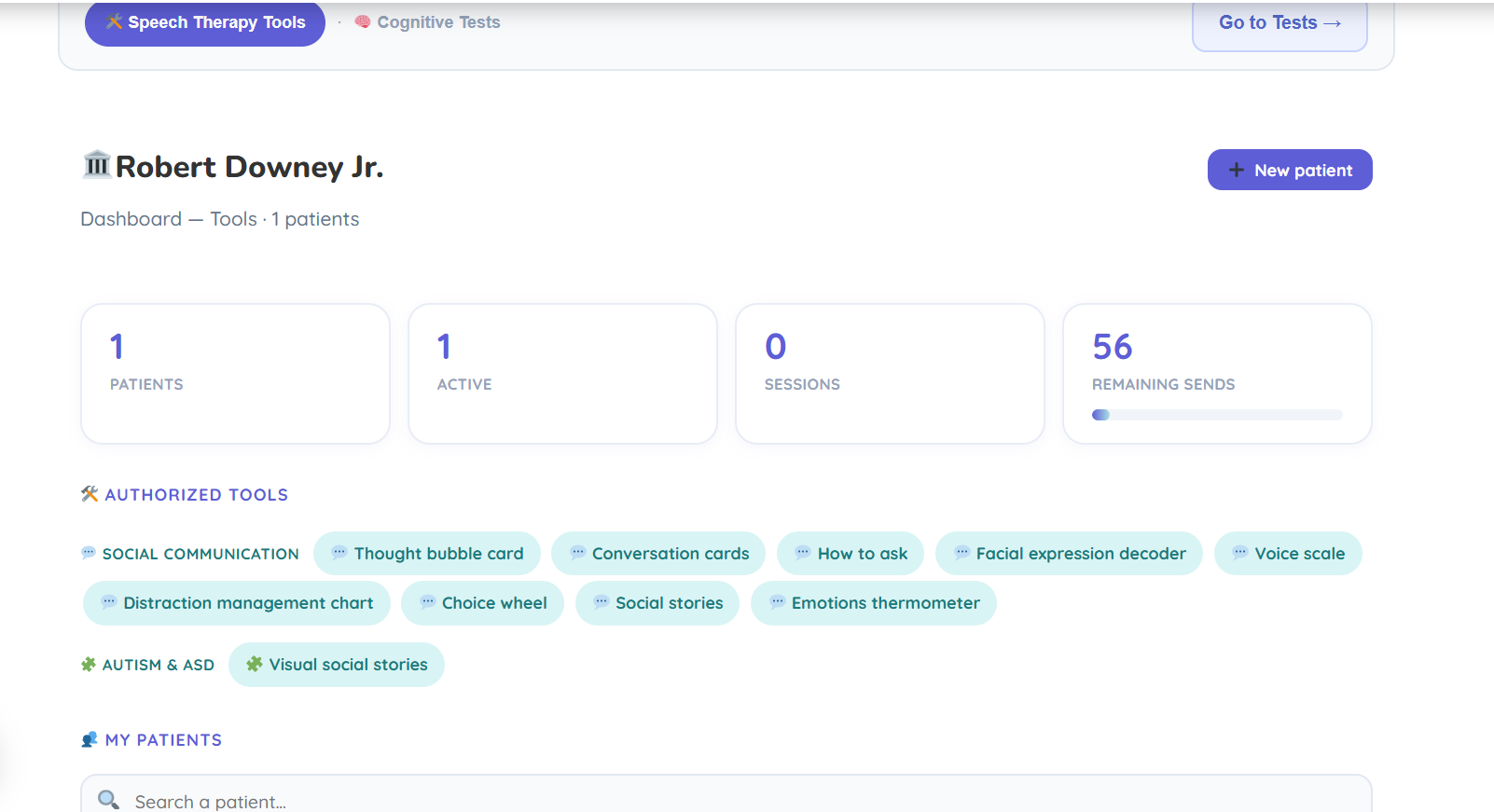Select the Conversation cards tool
This screenshot has width=1494, height=812.
pos(658,554)
